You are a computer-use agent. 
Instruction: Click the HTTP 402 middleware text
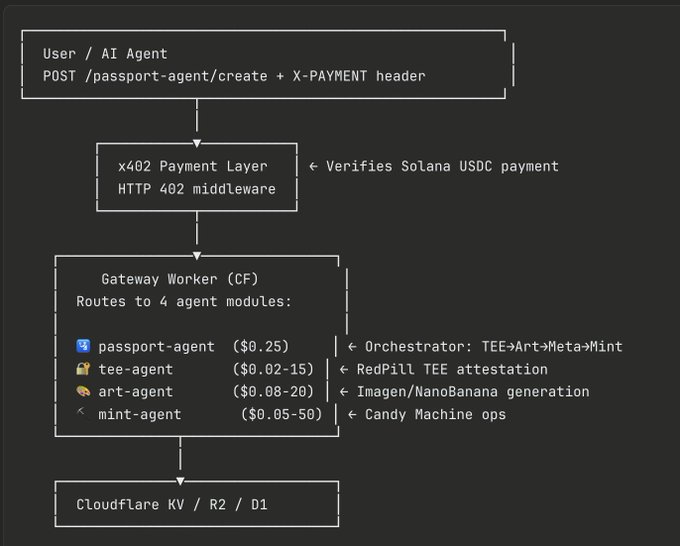point(196,188)
